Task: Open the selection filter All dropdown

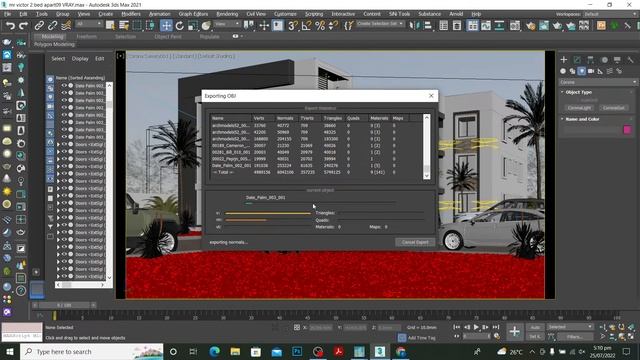Action: 89,24
